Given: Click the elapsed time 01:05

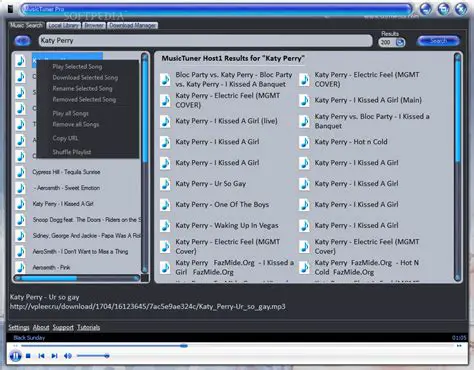Looking at the screenshot, I should [x=459, y=338].
